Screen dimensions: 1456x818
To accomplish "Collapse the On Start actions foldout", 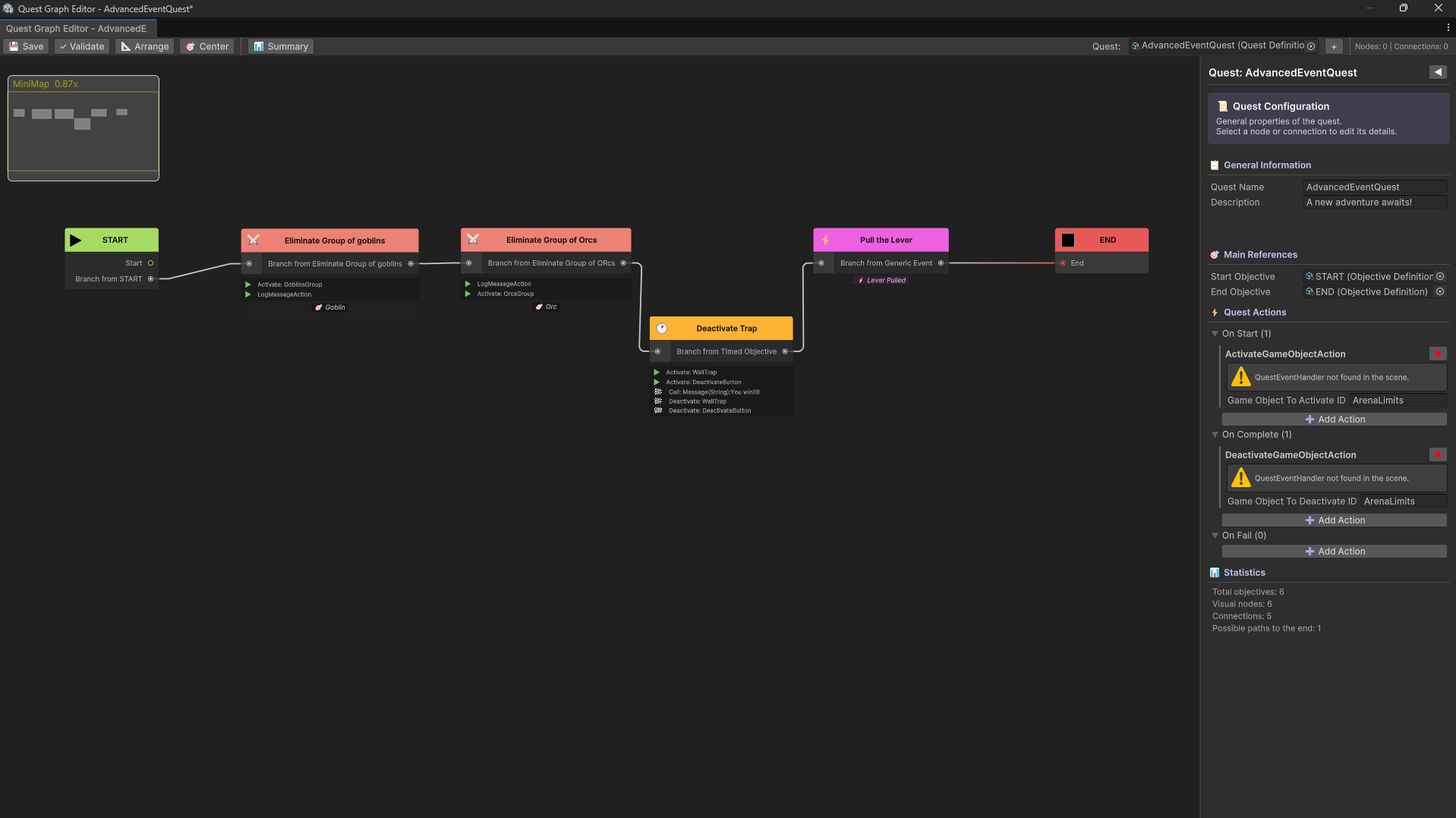I will pos(1215,334).
